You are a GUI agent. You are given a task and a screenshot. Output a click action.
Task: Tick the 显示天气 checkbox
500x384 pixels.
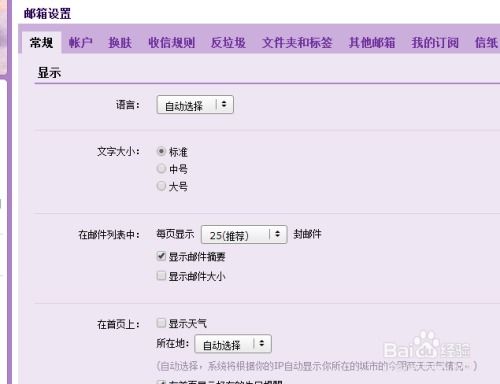click(161, 323)
